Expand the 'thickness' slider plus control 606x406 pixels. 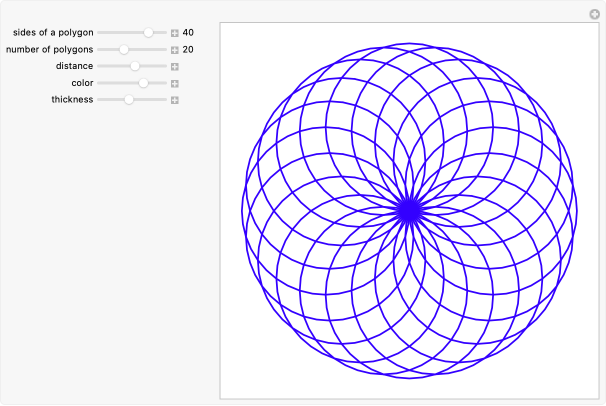(x=175, y=100)
